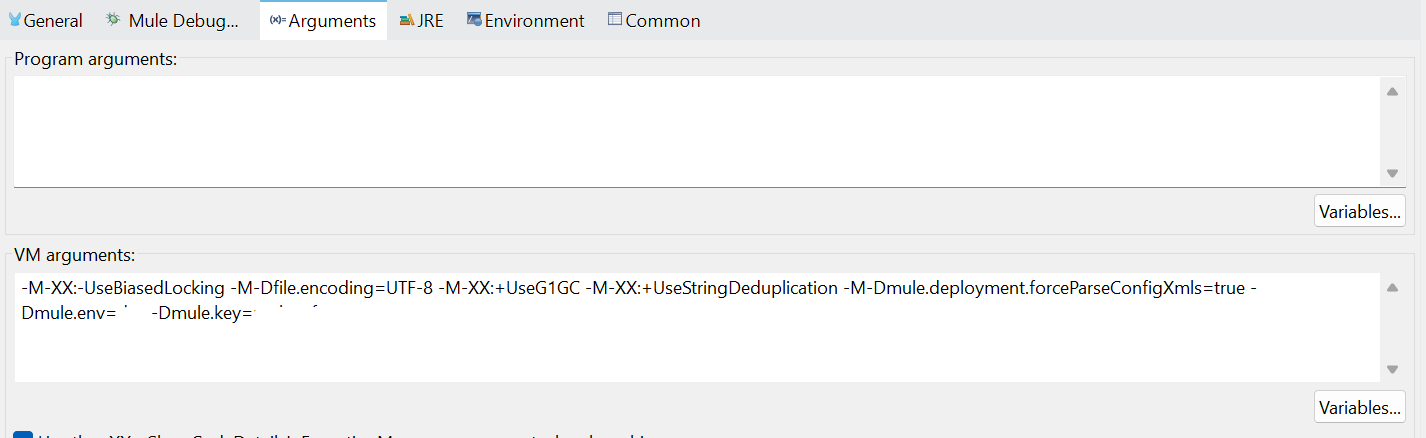Select the JRE tab label
The width and height of the screenshot is (1426, 438).
click(430, 21)
